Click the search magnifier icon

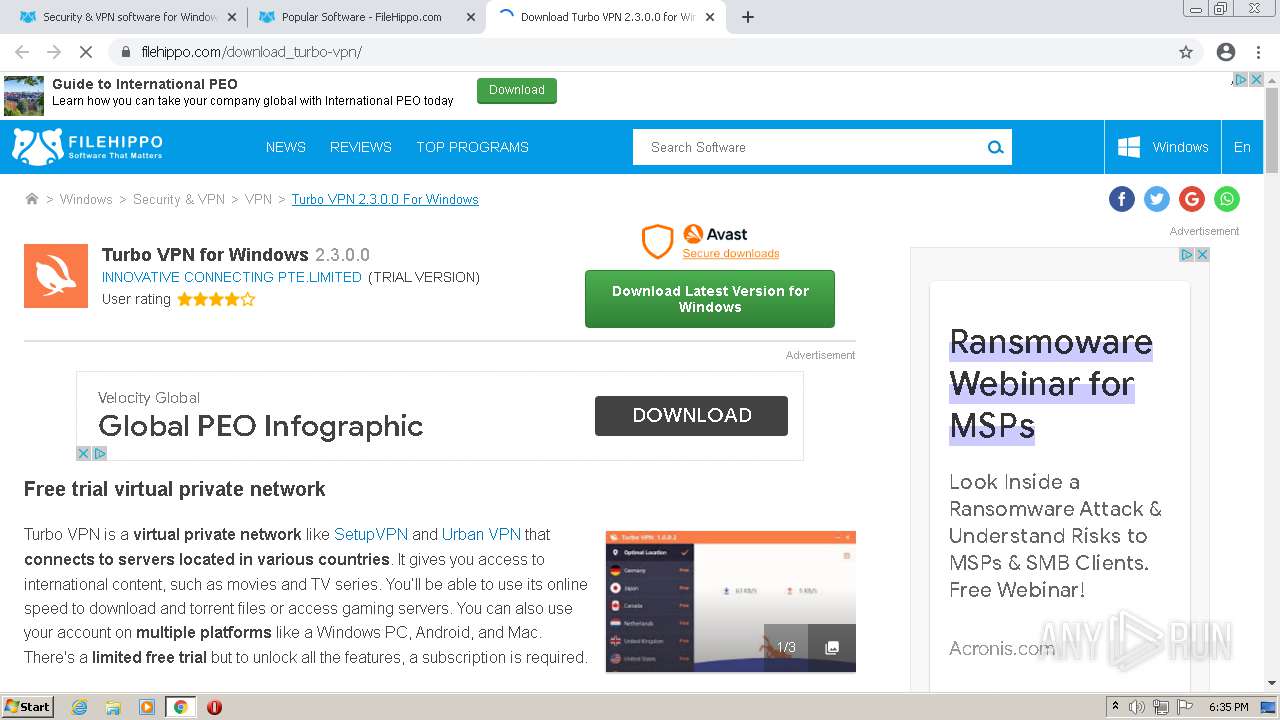click(995, 147)
